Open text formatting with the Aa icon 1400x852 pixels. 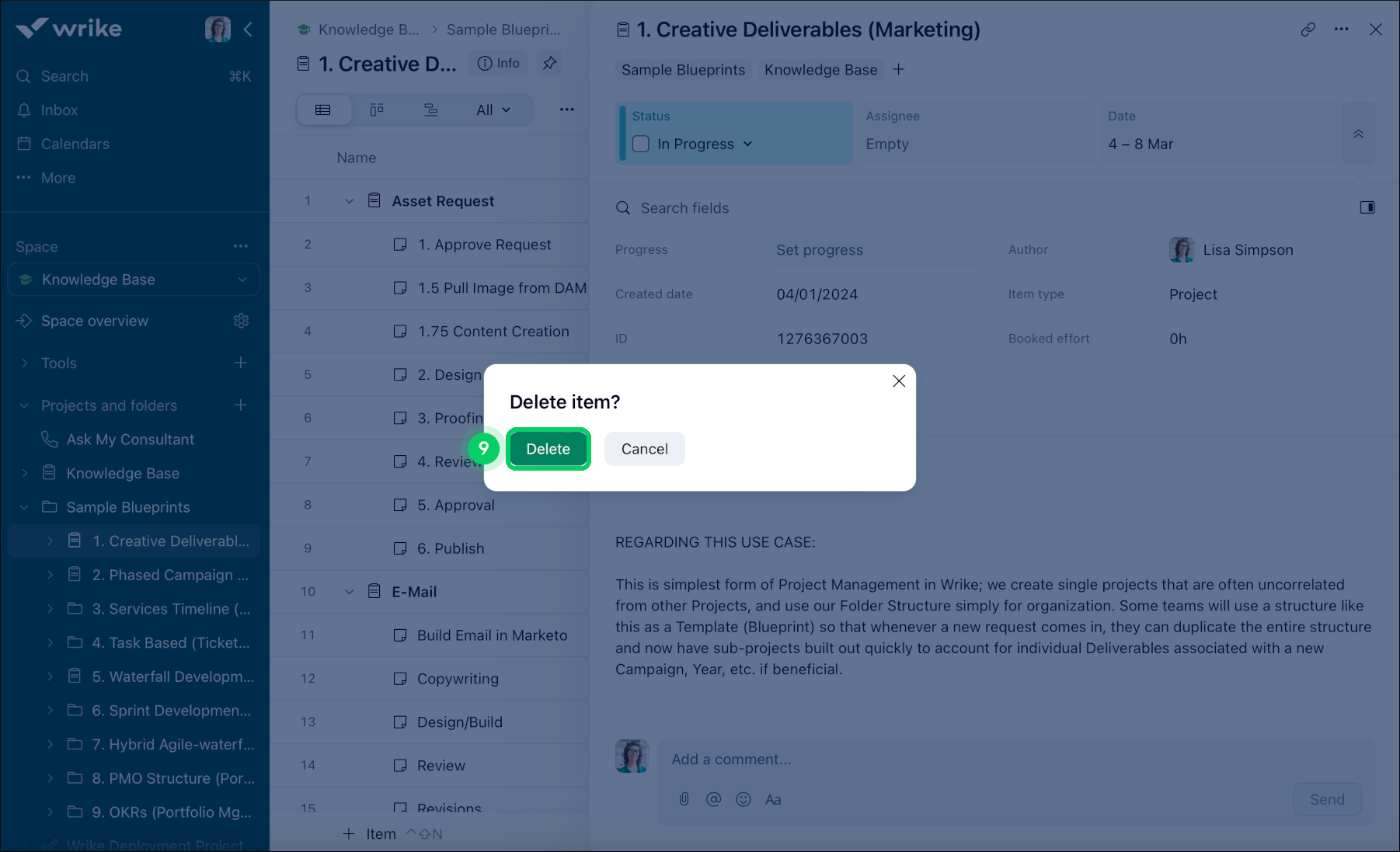click(x=773, y=799)
